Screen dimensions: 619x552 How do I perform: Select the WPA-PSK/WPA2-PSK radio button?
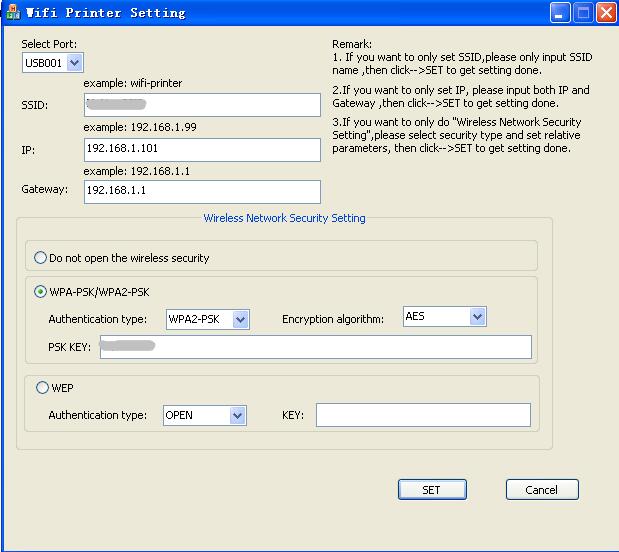[41, 292]
